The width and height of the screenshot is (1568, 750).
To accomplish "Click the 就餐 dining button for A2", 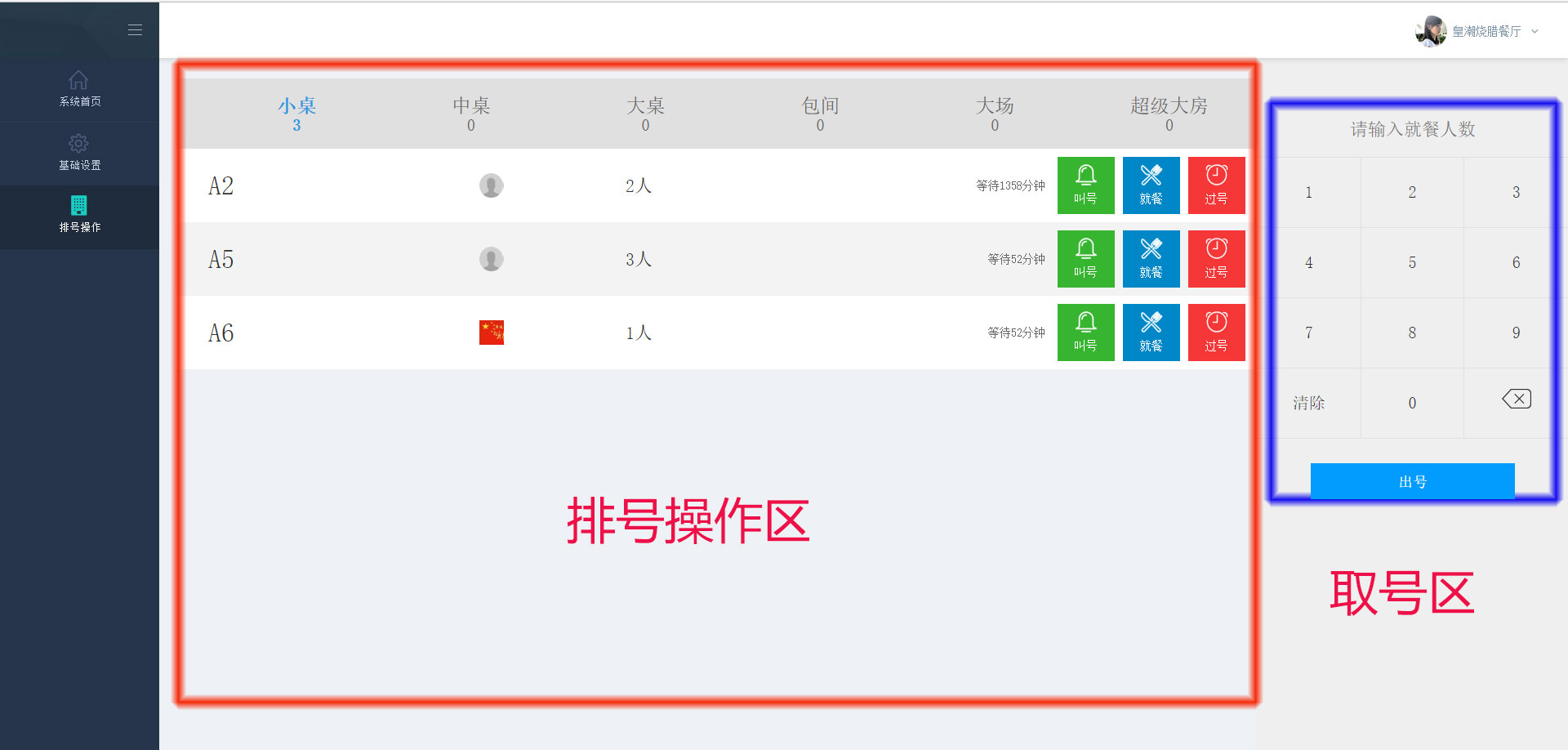I will click(x=1151, y=185).
